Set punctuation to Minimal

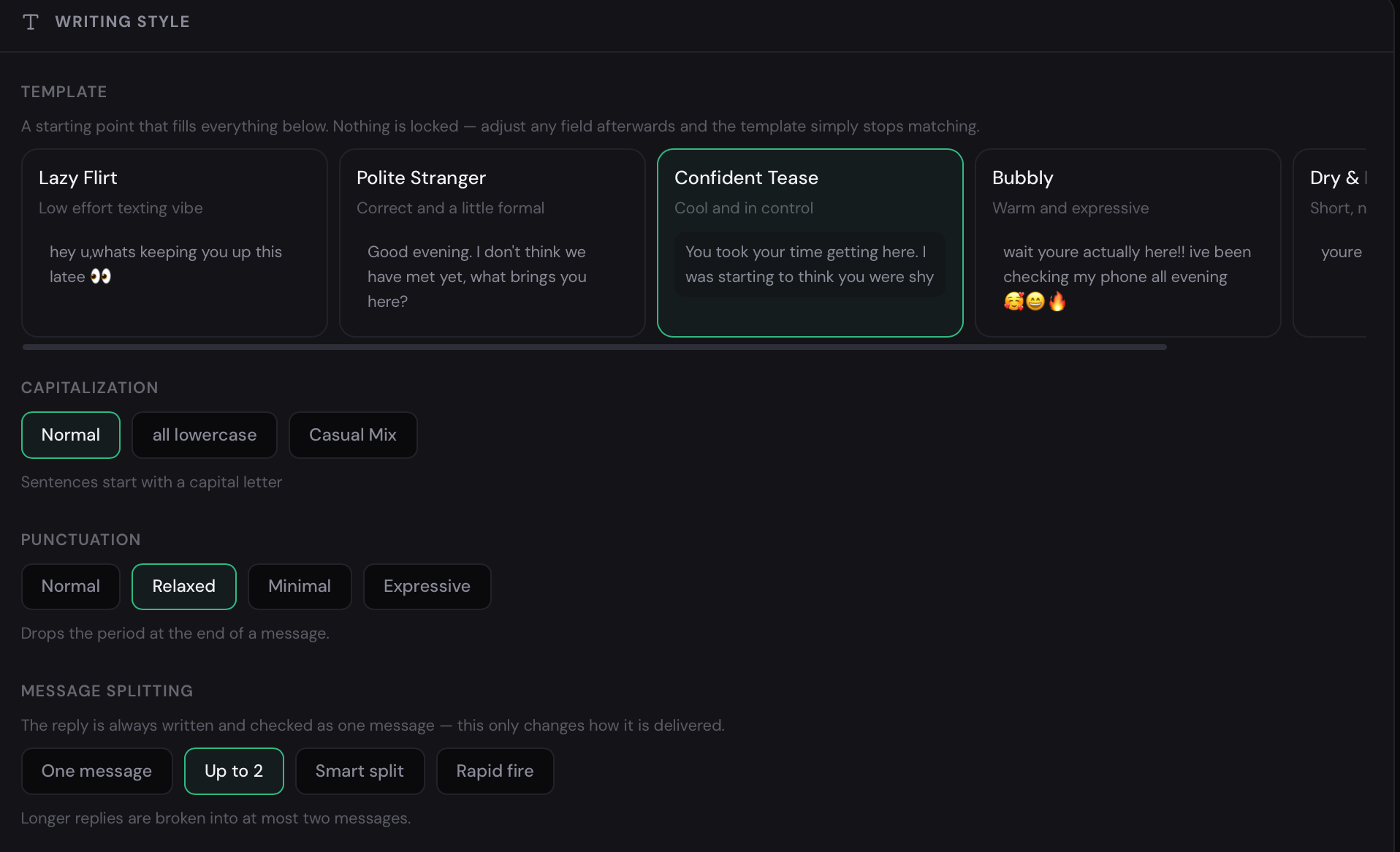click(300, 586)
